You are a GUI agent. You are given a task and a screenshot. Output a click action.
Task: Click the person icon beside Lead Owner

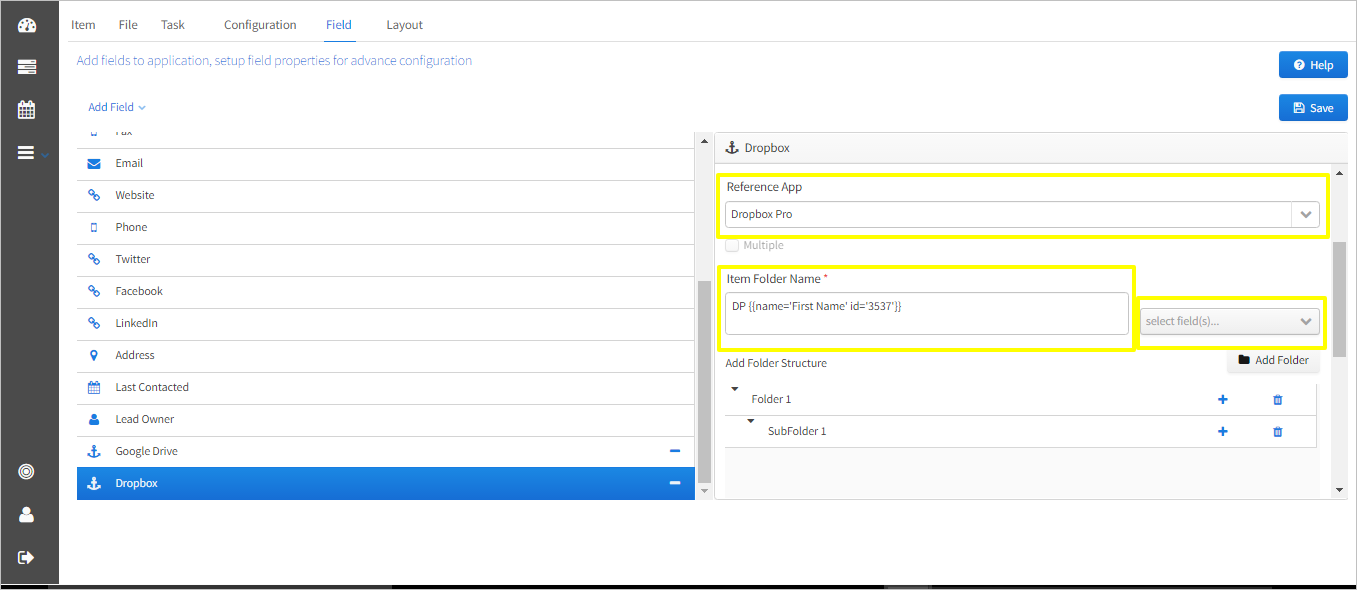pos(94,419)
